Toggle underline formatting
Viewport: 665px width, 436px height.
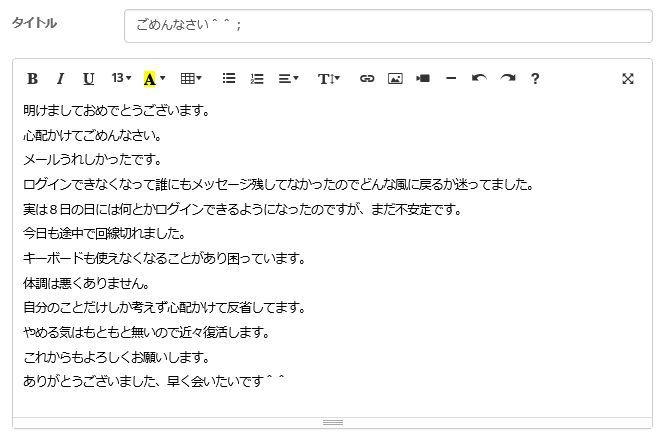[88, 79]
